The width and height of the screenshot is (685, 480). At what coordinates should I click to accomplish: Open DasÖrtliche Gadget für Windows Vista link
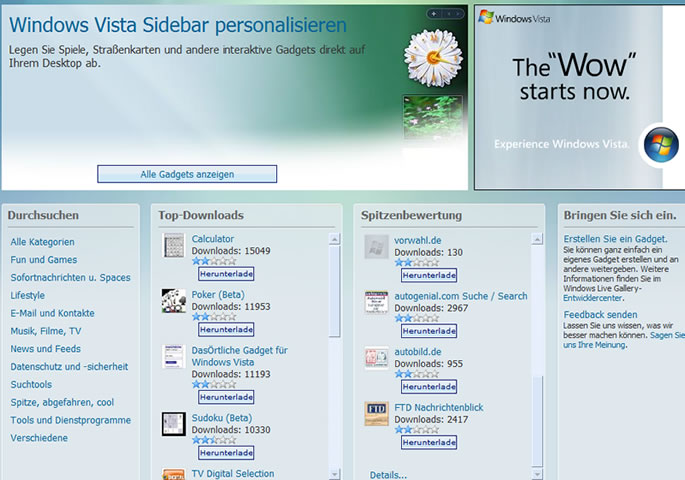coord(239,356)
